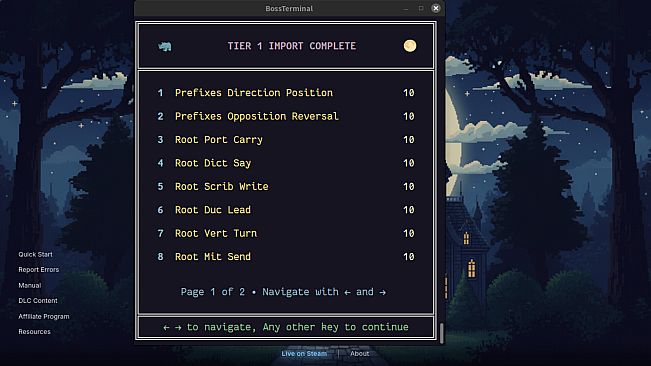Select Root Port Carry entry
Image resolution: width=651 pixels, height=366 pixels.
(x=286, y=139)
